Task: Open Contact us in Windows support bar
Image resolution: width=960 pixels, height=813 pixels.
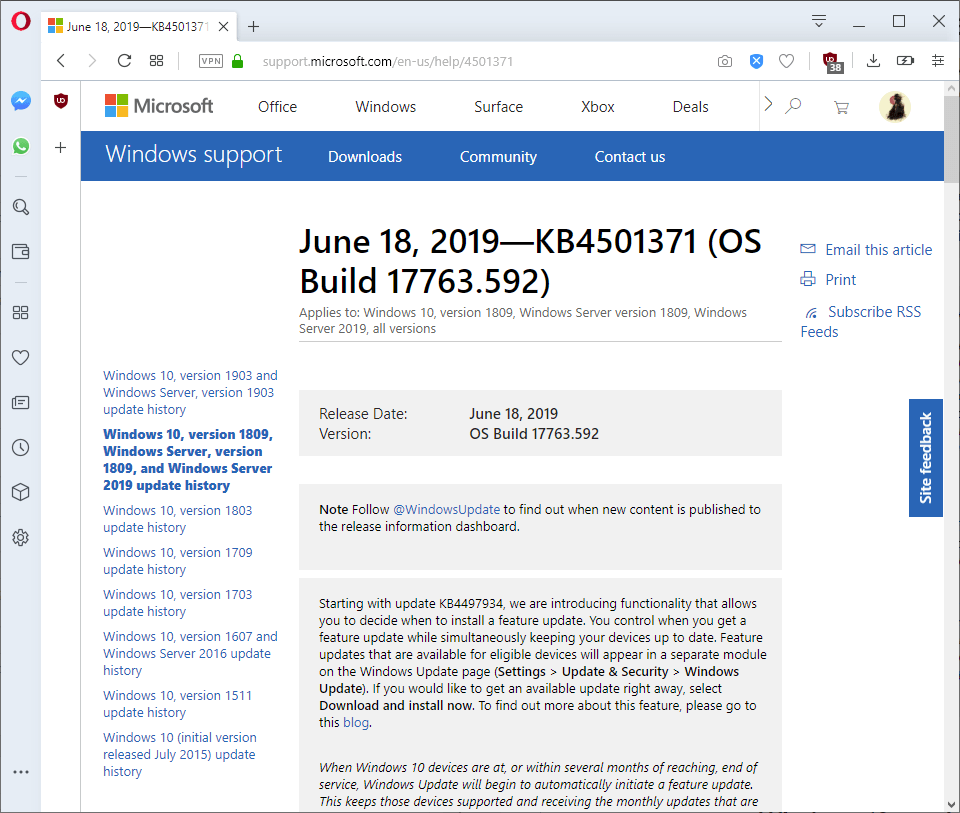Action: coord(630,157)
